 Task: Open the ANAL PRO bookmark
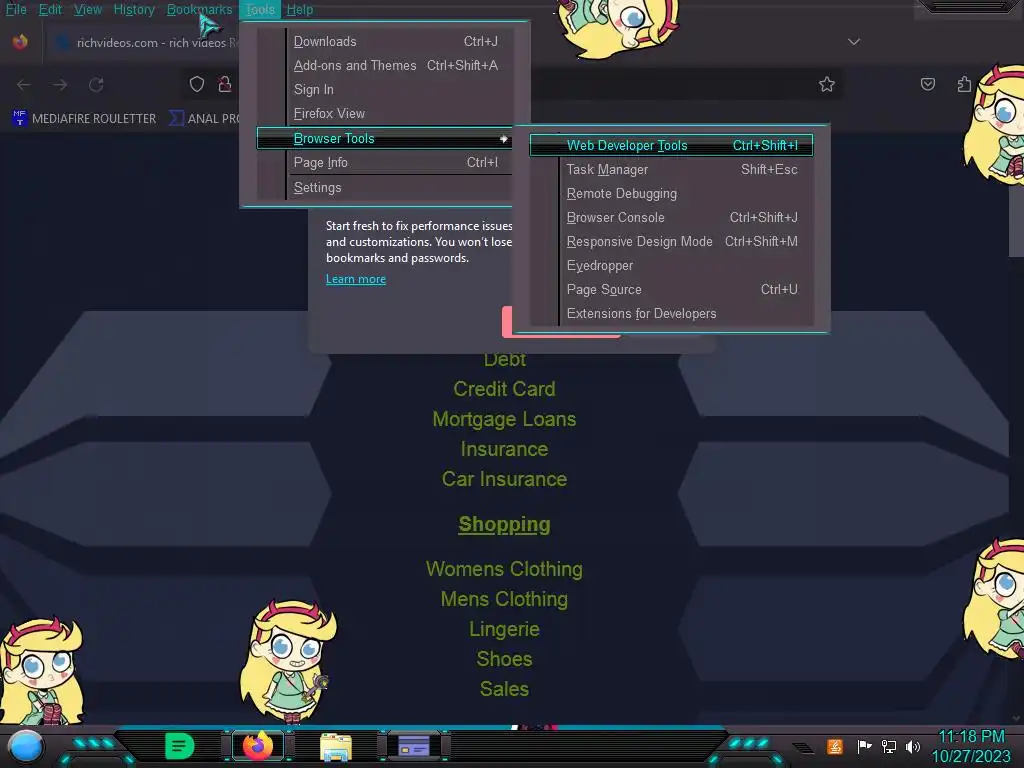(204, 118)
